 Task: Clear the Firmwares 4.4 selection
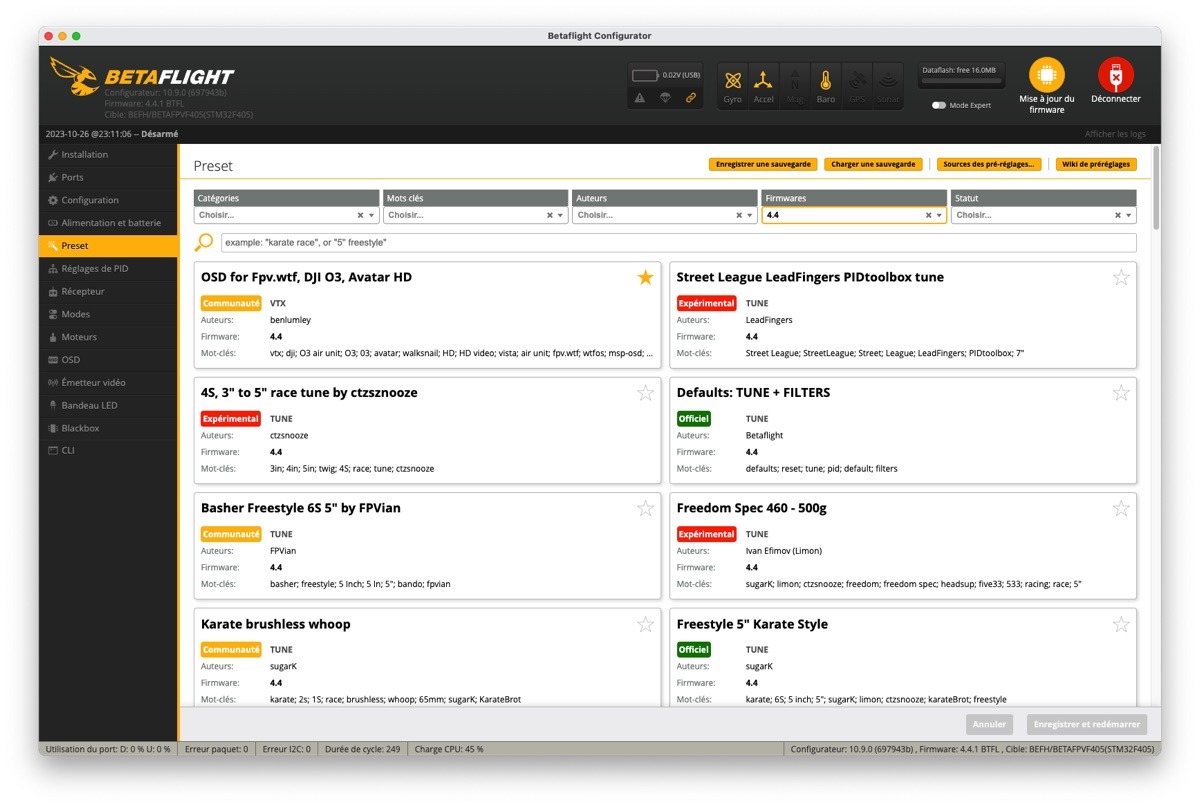(928, 215)
